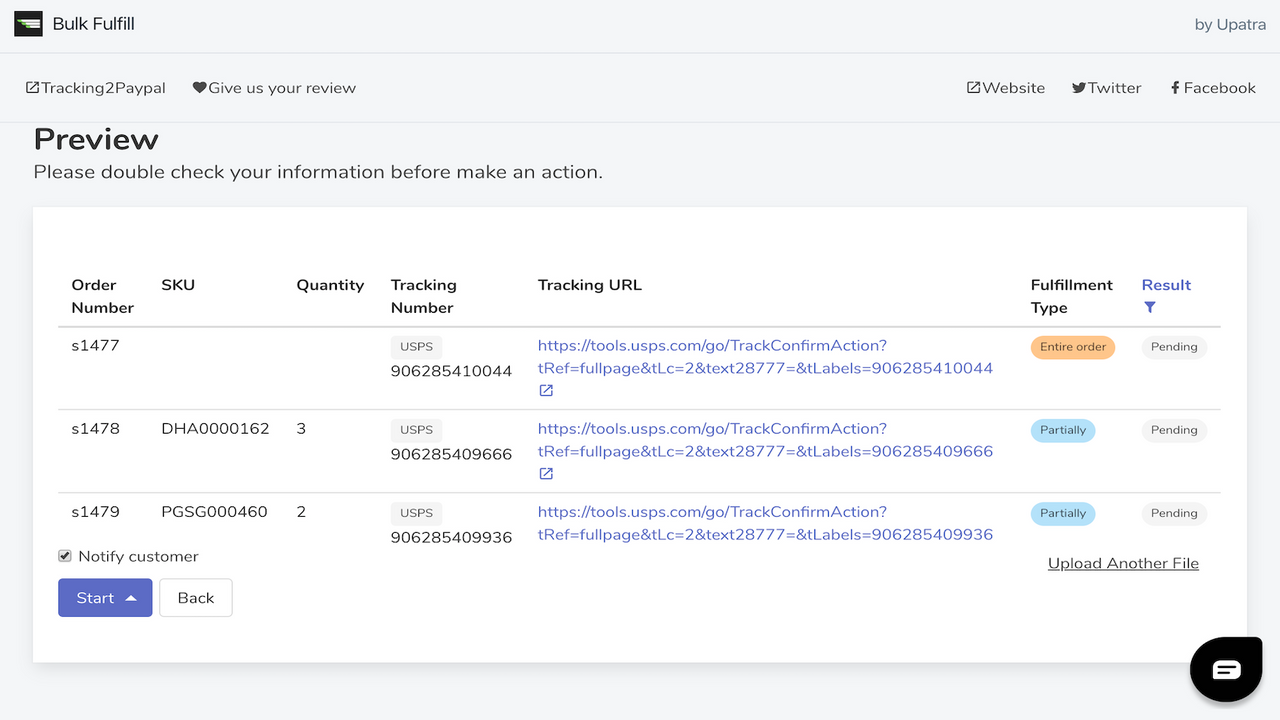Toggle the Notify customer checkbox
The image size is (1280, 720).
(65, 556)
